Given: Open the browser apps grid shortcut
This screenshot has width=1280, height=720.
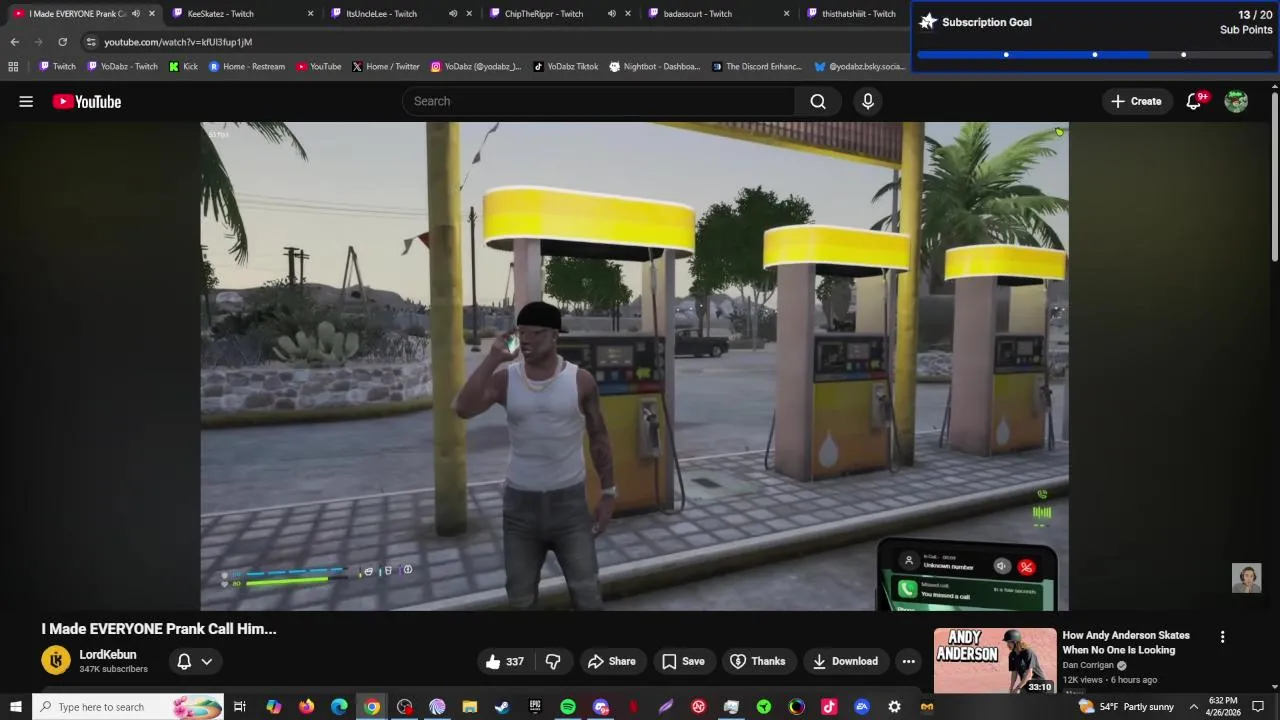Looking at the screenshot, I should click(x=13, y=67).
